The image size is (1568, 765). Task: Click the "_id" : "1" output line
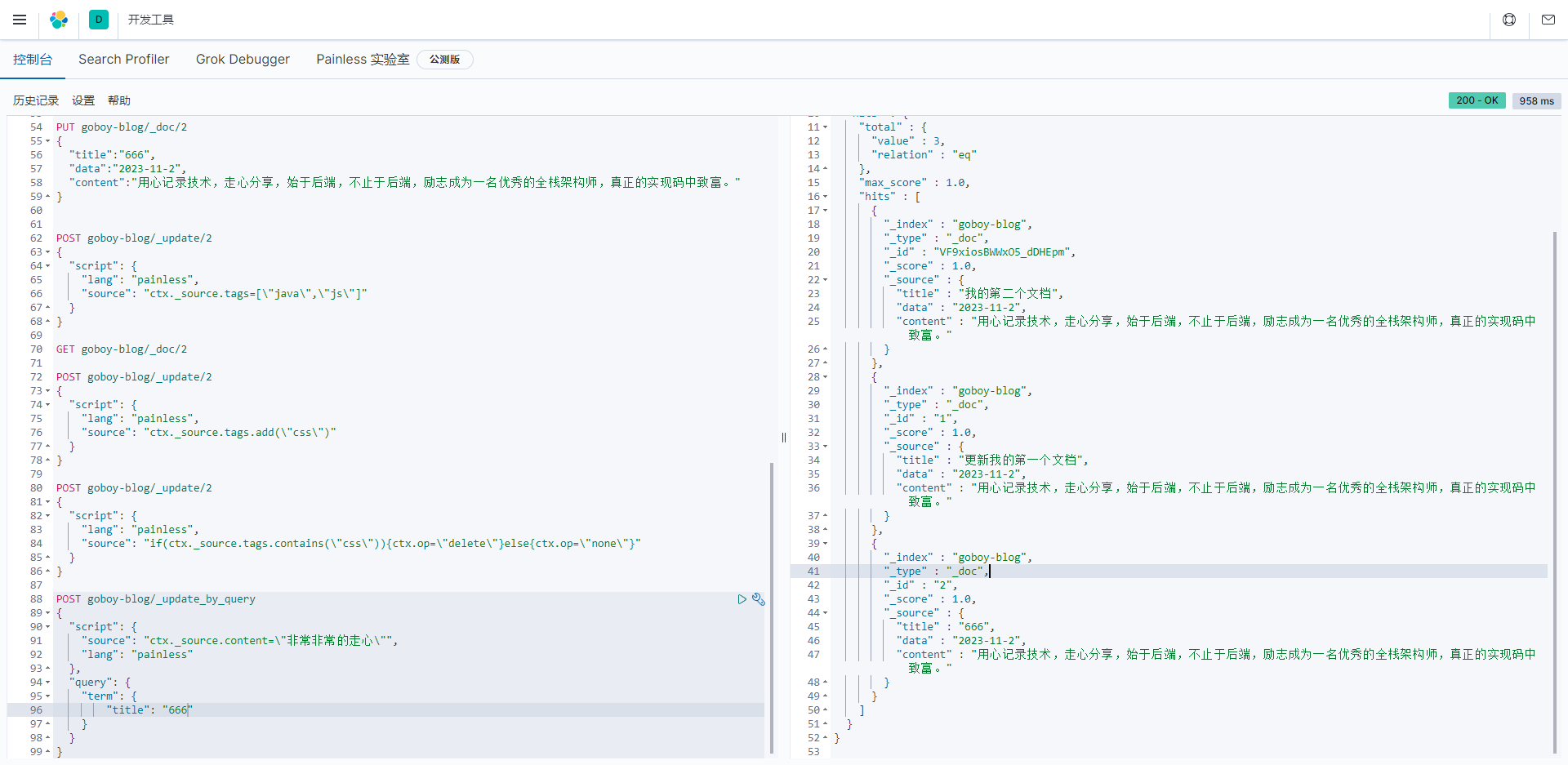point(920,419)
